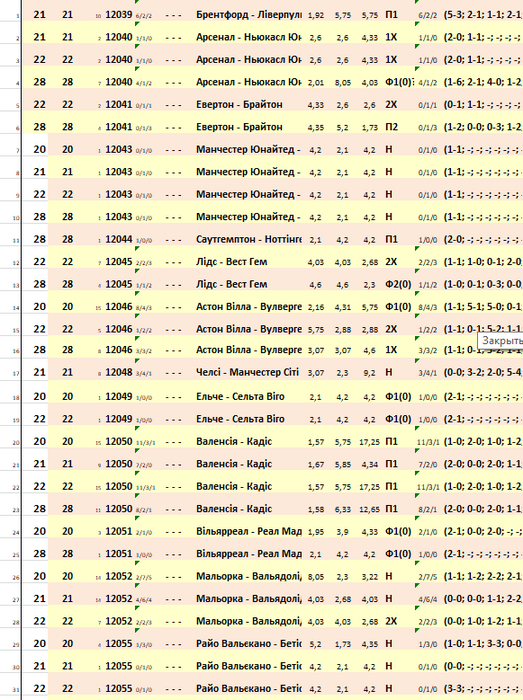Click the score cell starting with (2-1; 0-0; 2-0
This screenshot has height=700, width=523.
tap(483, 532)
